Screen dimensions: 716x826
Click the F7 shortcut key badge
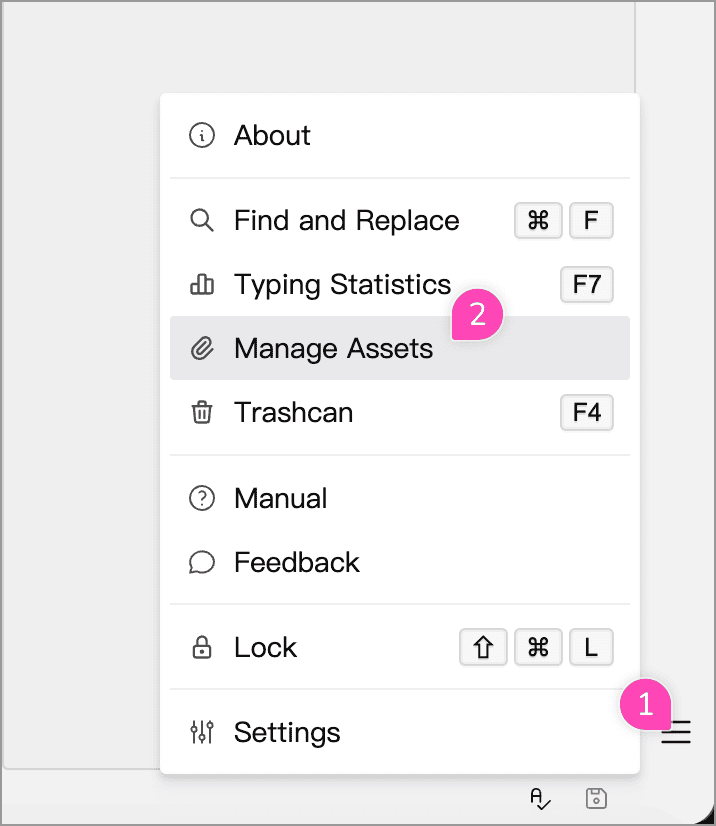[586, 285]
